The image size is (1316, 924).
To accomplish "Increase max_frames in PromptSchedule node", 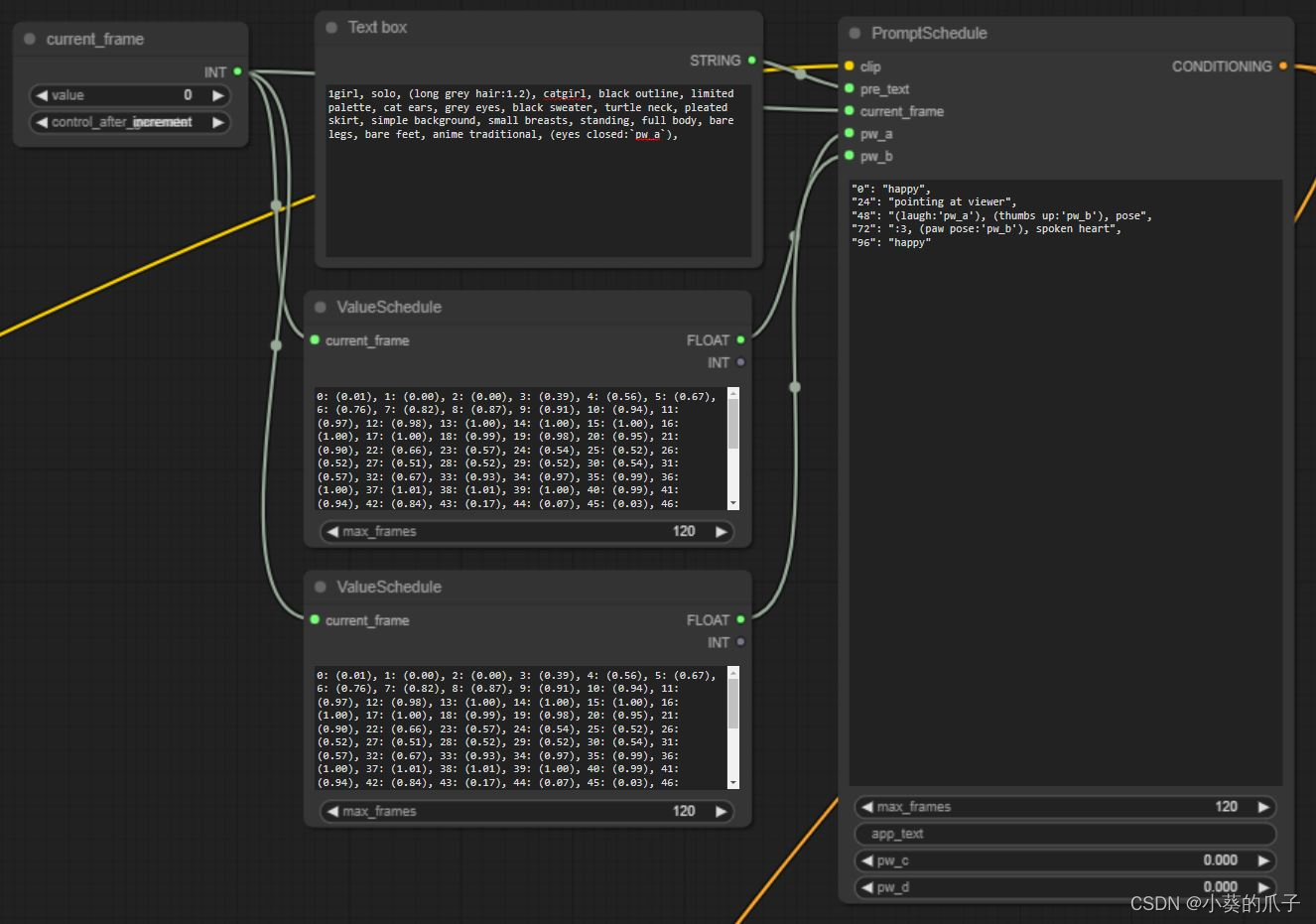I will (x=1263, y=807).
